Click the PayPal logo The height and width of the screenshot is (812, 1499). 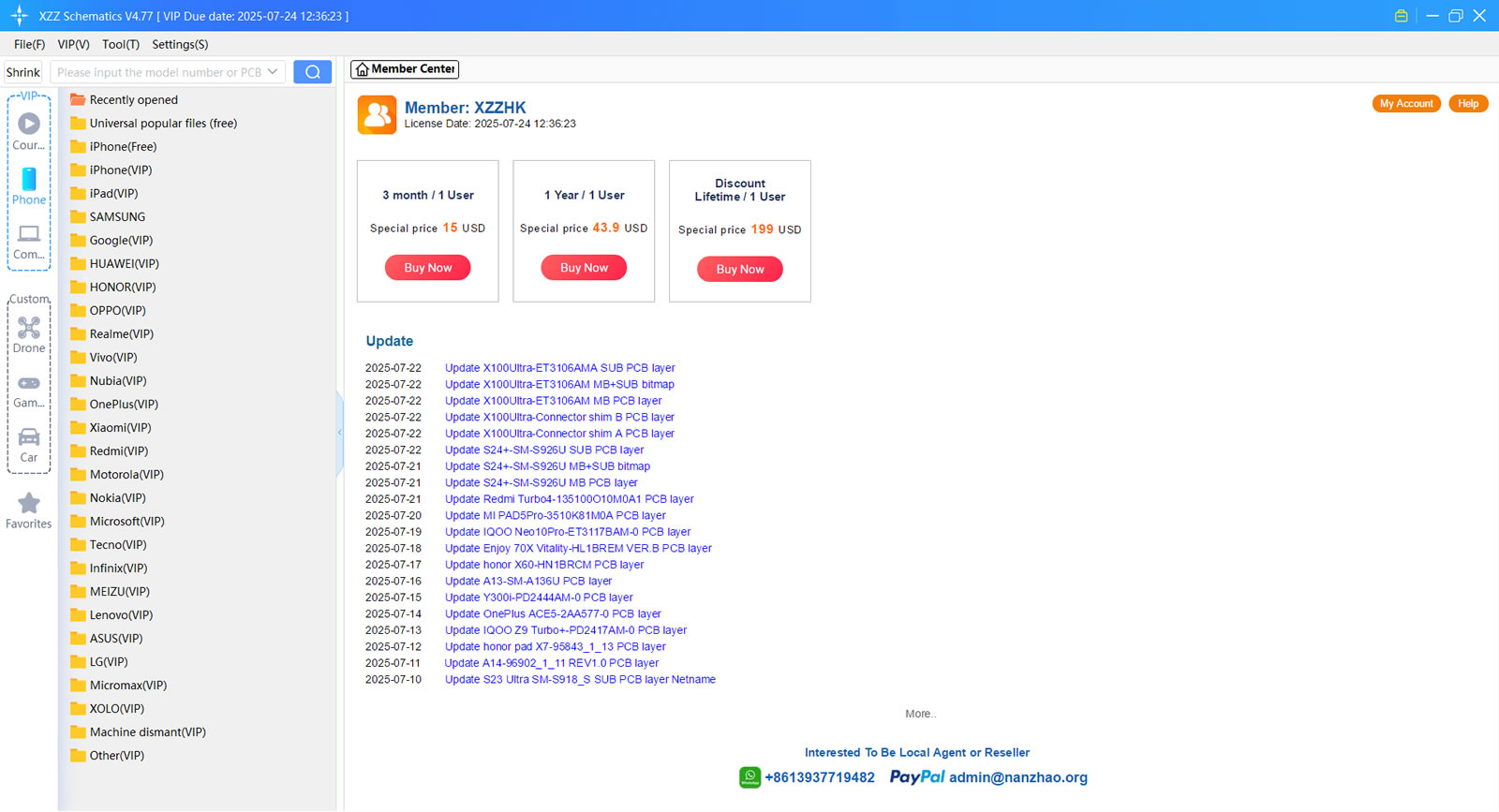tap(917, 777)
